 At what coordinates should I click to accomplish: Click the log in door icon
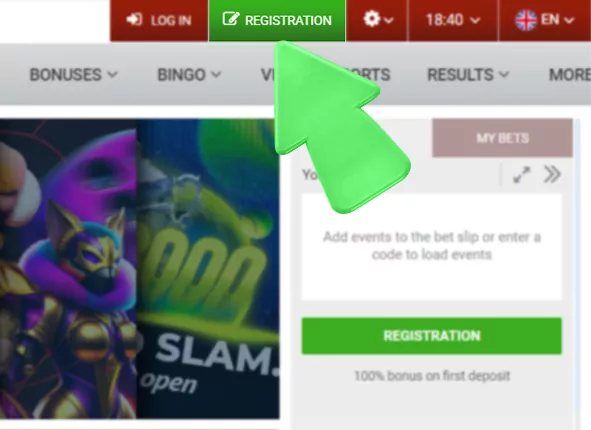tap(134, 19)
